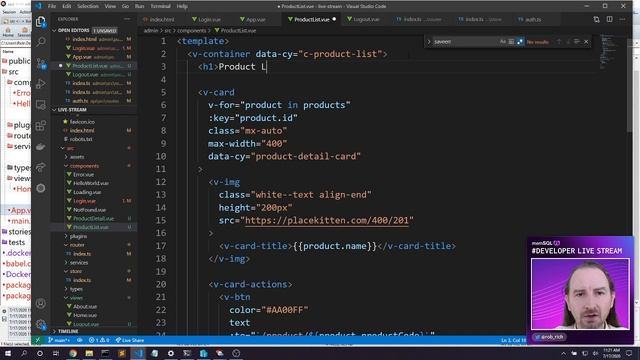The image size is (640, 360).
Task: Open the Live Share activity bar view
Action: tap(41, 167)
